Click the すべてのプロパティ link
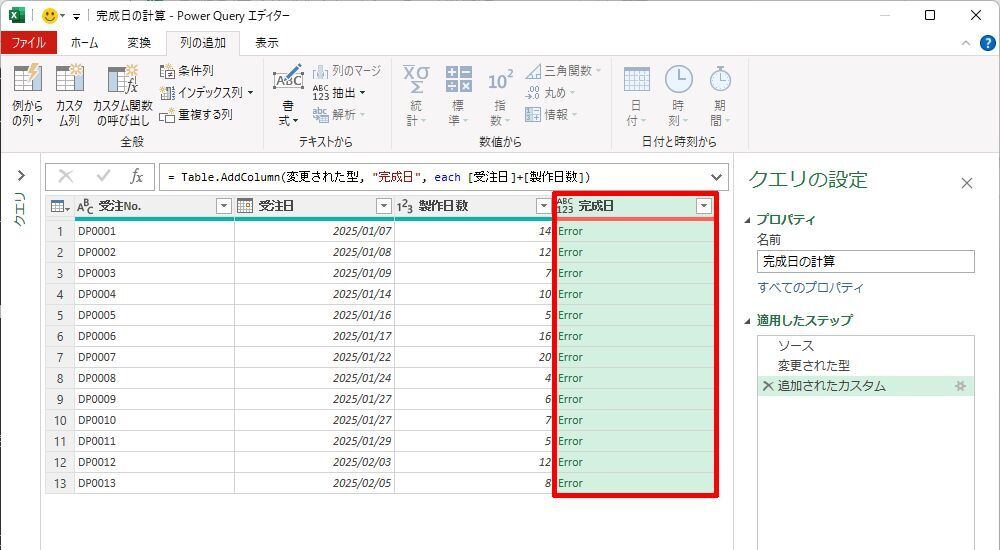Screen dimensions: 1000x550 (810, 288)
